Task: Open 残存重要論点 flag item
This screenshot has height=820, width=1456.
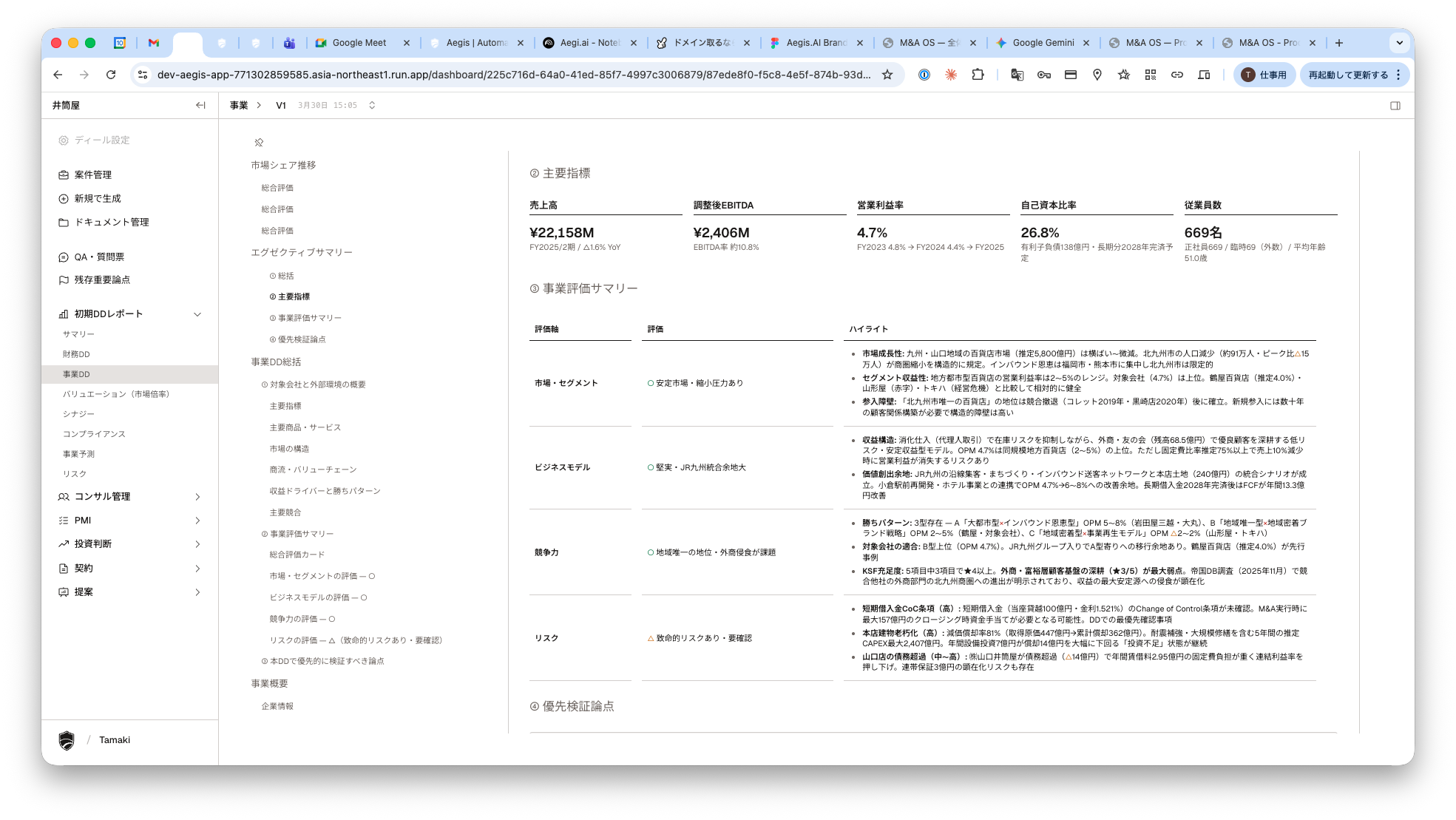Action: pos(101,279)
